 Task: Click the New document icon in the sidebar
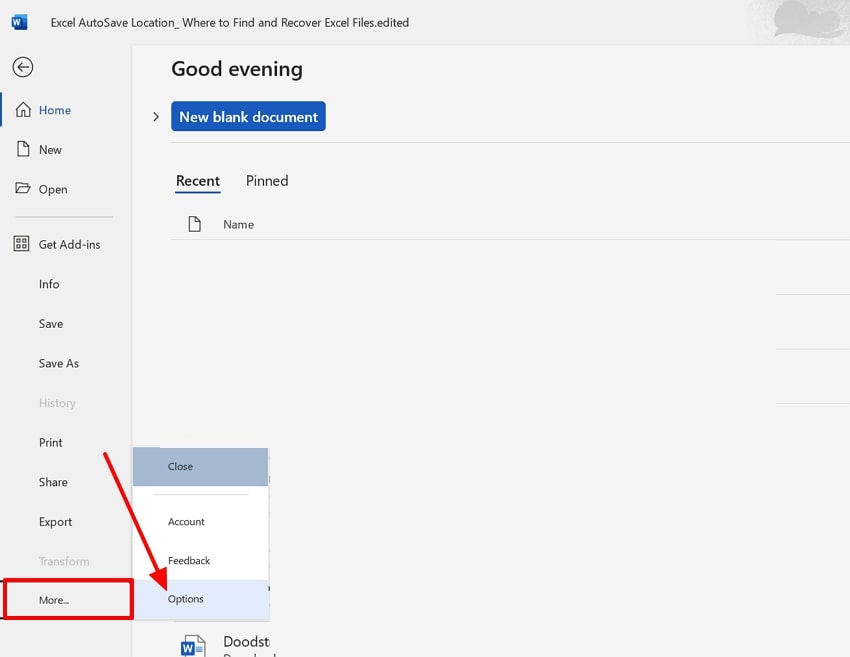pos(22,149)
